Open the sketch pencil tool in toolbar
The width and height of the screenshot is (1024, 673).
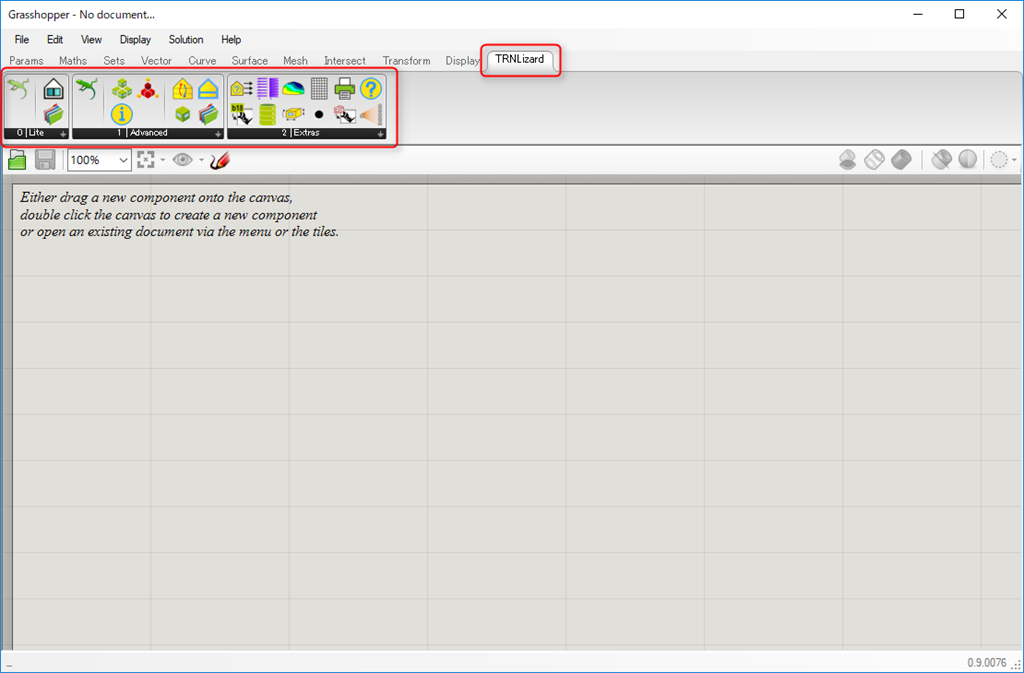tap(220, 160)
